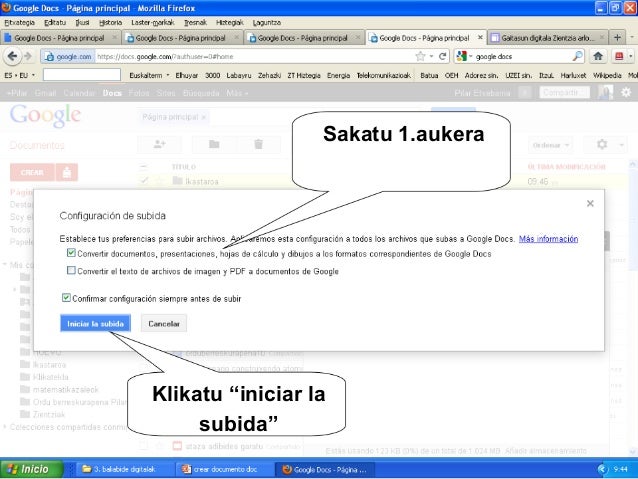
Task: Click the red addon icon beside home
Action: pyautogui.click(x=619, y=56)
